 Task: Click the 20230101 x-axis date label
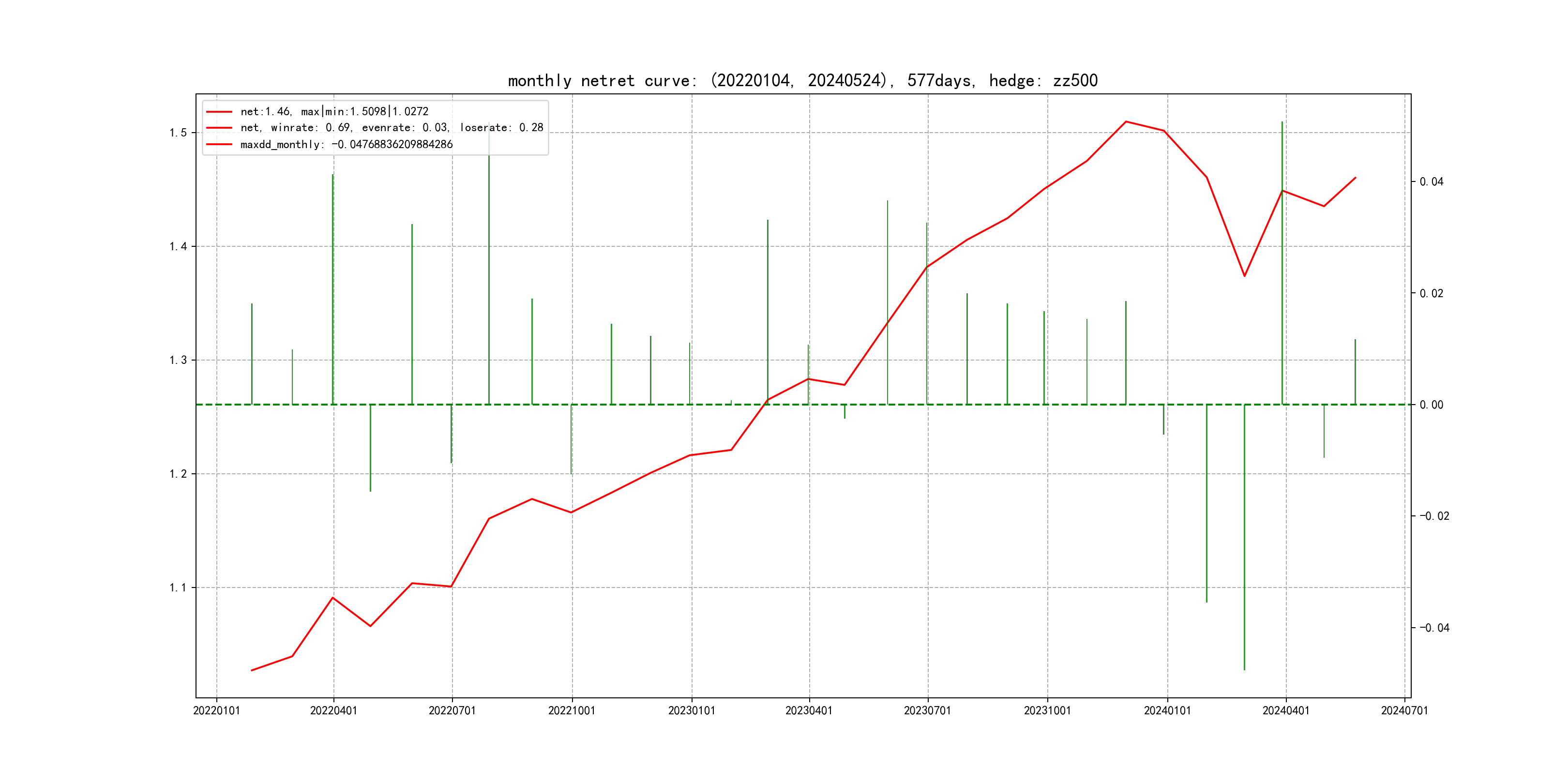(x=692, y=710)
